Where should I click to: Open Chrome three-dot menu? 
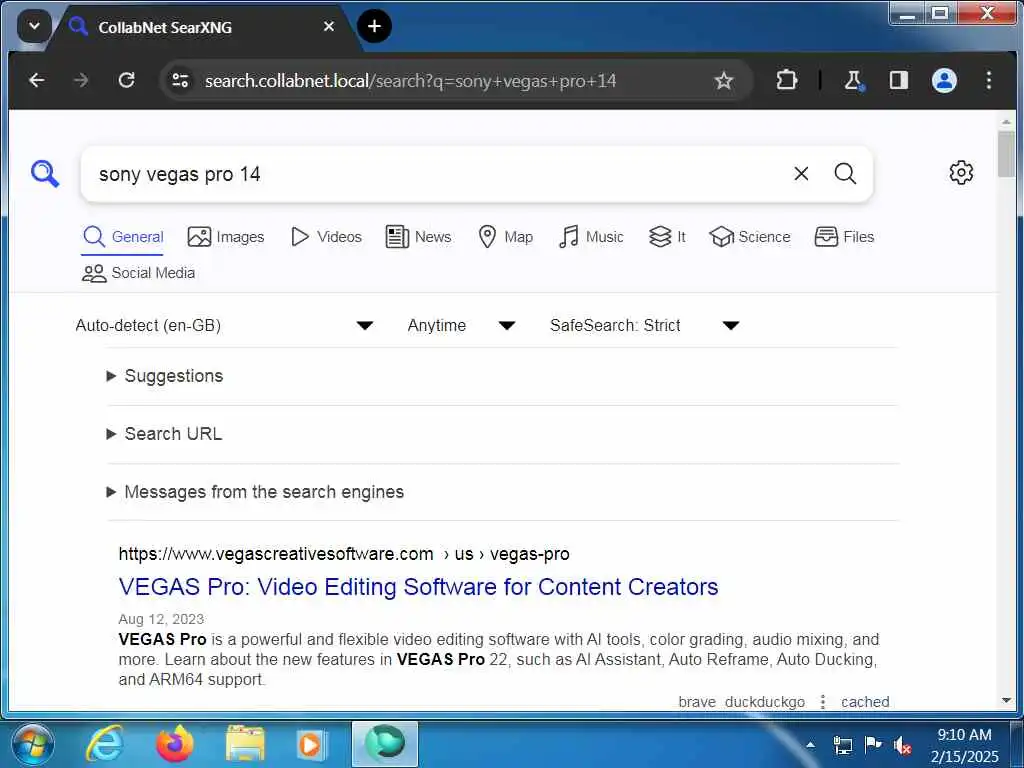click(989, 80)
